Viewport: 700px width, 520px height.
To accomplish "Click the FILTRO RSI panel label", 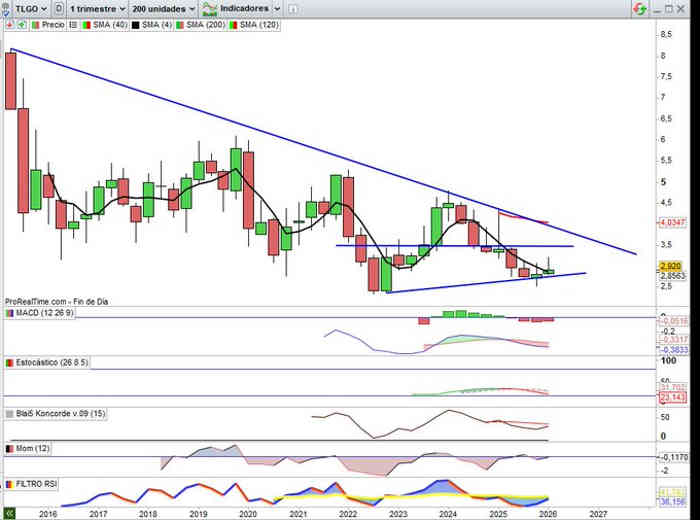I will click(36, 483).
